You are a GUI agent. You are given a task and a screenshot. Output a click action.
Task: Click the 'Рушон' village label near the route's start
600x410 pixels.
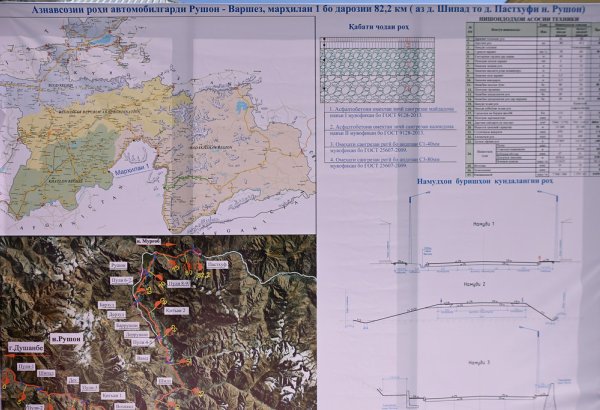pos(118,265)
